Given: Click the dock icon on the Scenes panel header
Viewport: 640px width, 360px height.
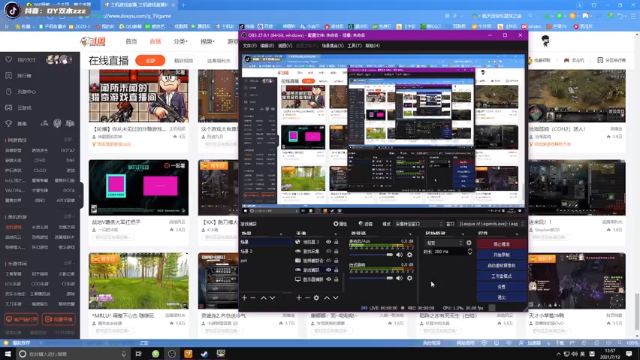Looking at the screenshot, I should click(281, 233).
